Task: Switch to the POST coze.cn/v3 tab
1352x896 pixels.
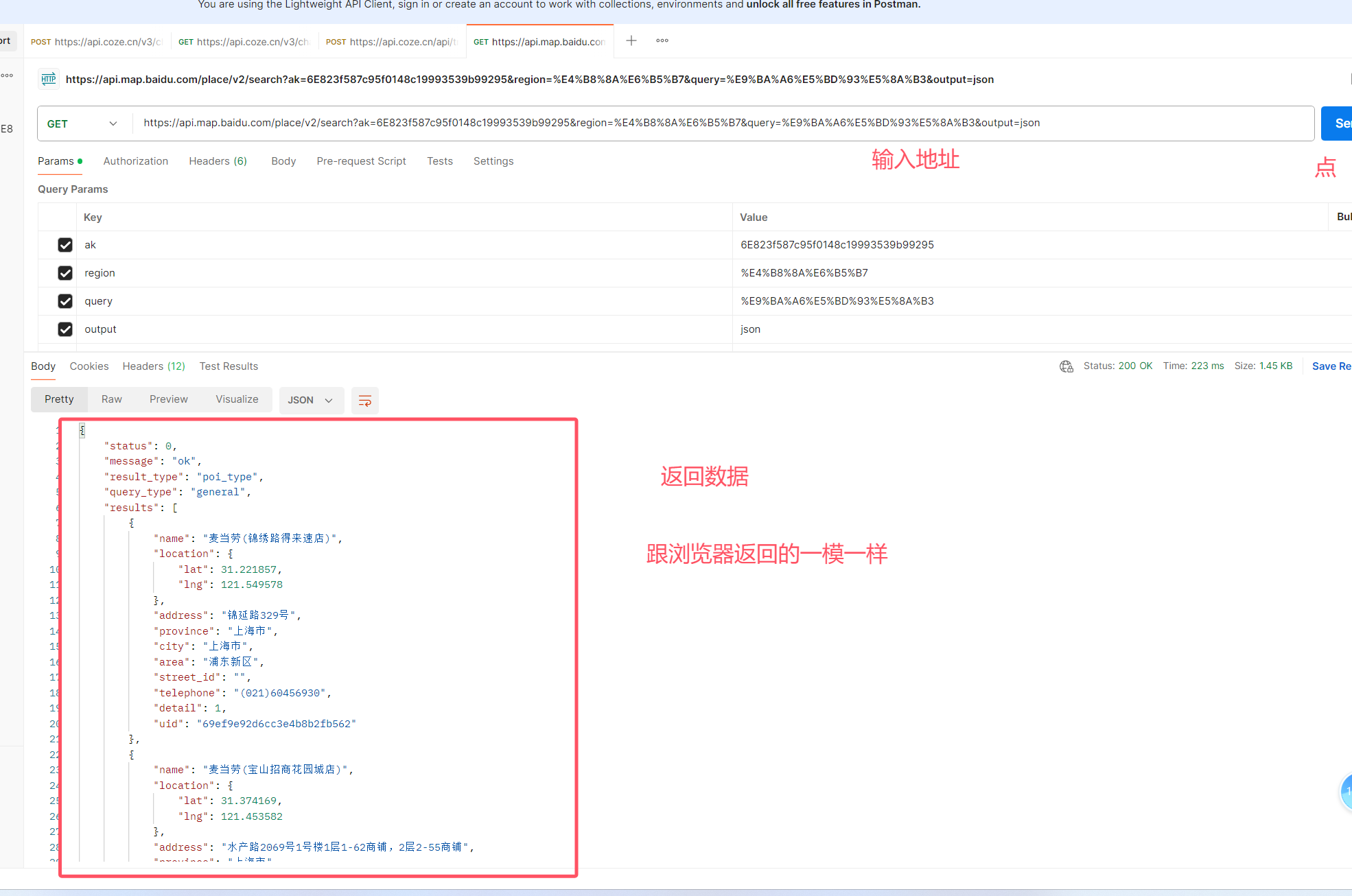Action: 96,42
